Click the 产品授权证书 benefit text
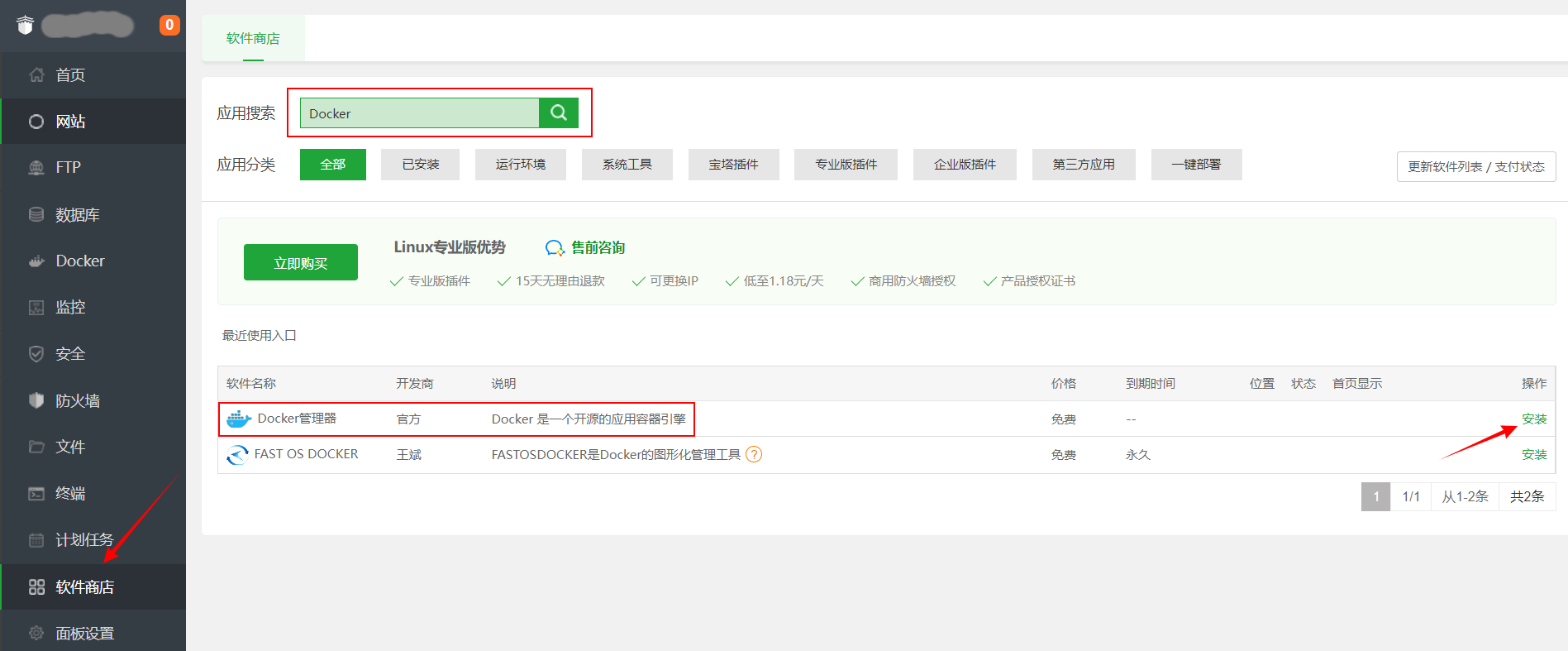 [1038, 281]
